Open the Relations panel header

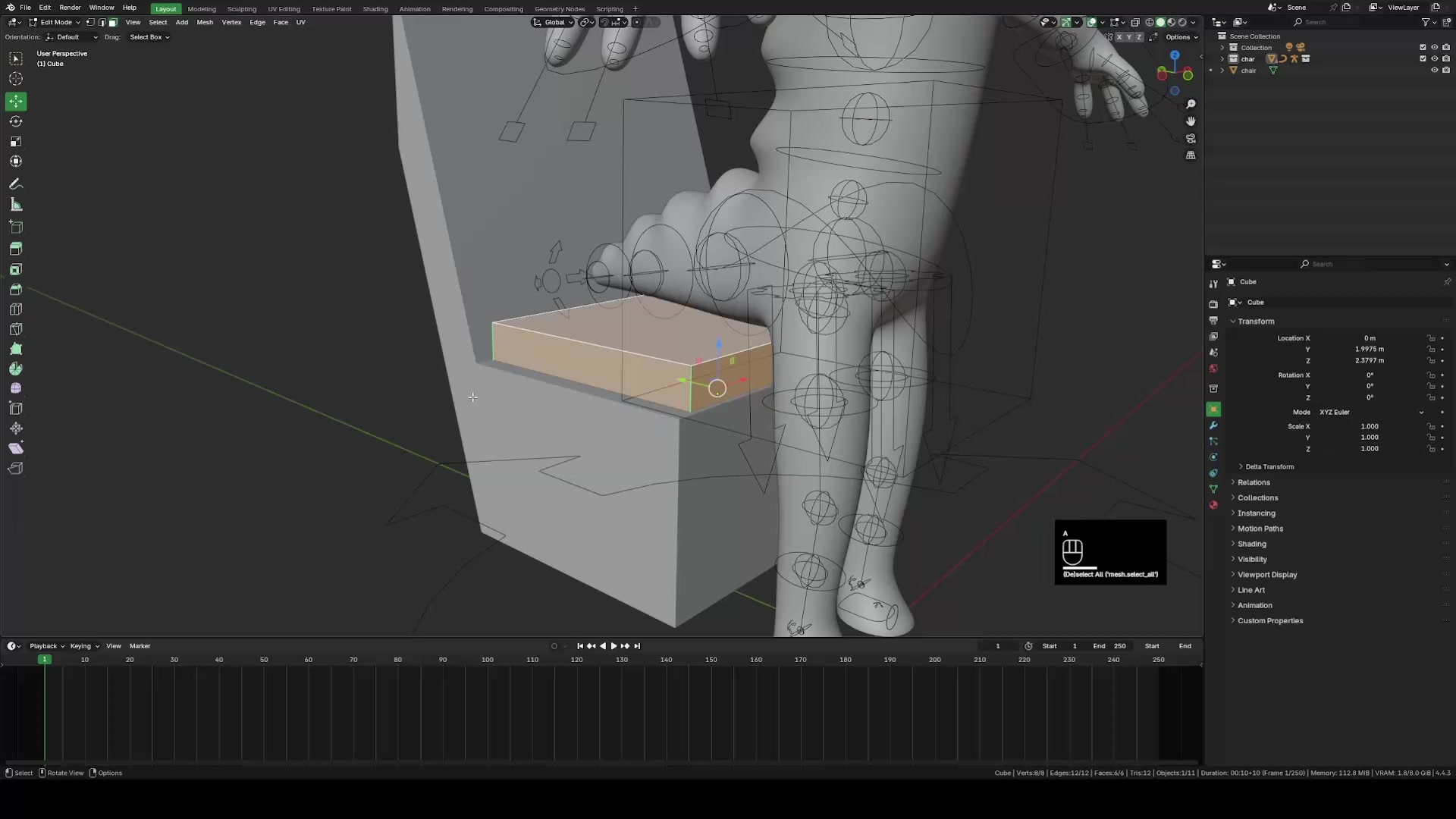(x=1255, y=482)
